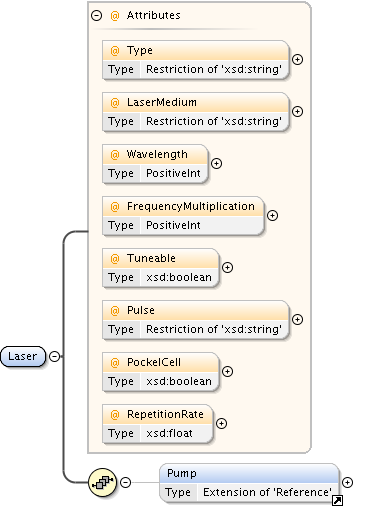Expand the Type attribute details
The image size is (371, 507).
(297, 60)
